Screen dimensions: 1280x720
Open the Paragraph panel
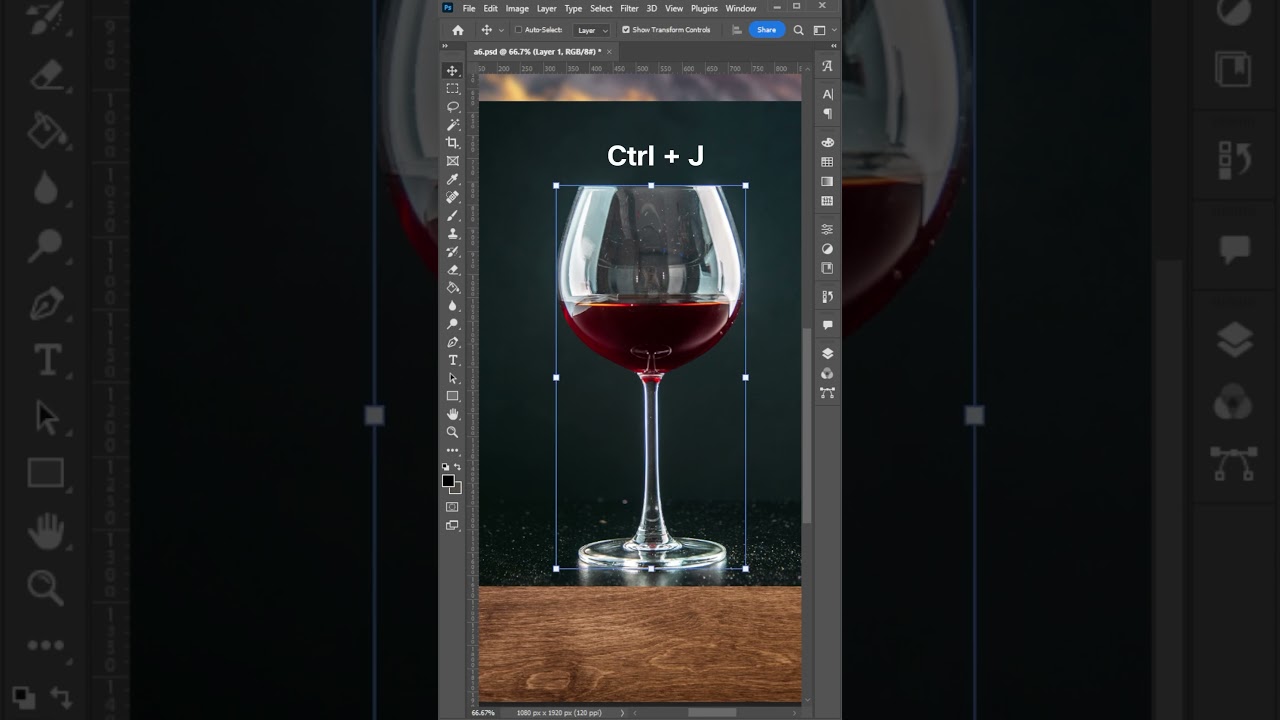(827, 114)
